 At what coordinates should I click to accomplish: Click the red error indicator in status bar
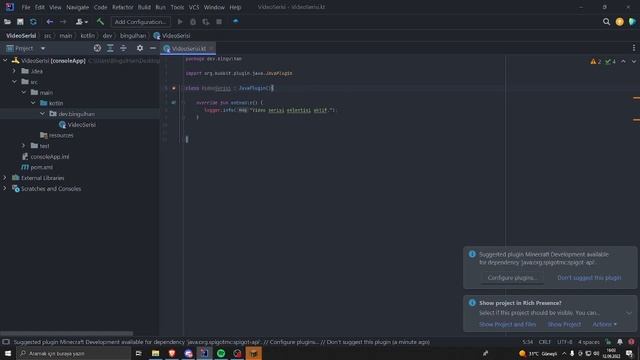[x=631, y=342]
